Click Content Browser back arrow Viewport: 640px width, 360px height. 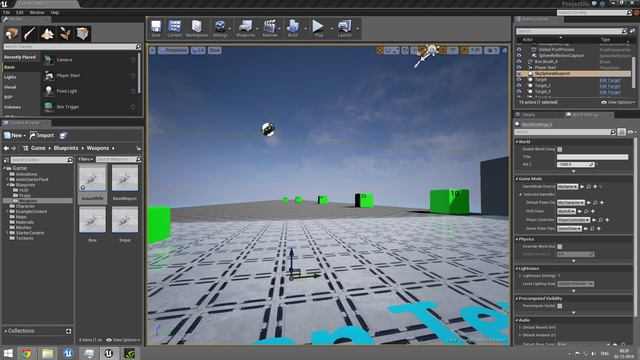(x=6, y=148)
